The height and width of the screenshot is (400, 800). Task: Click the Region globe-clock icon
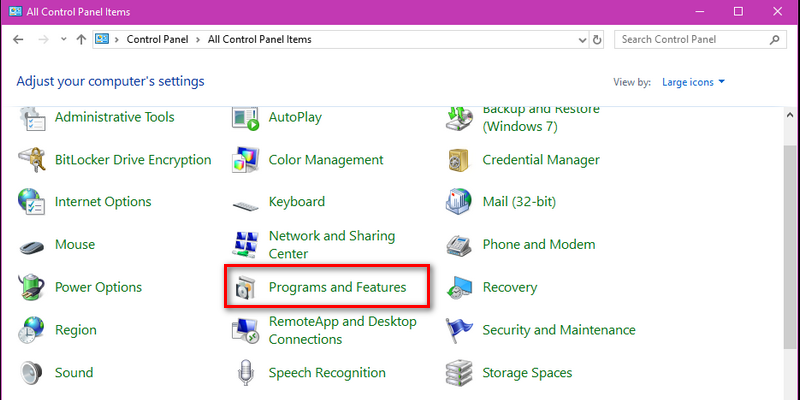(32, 330)
